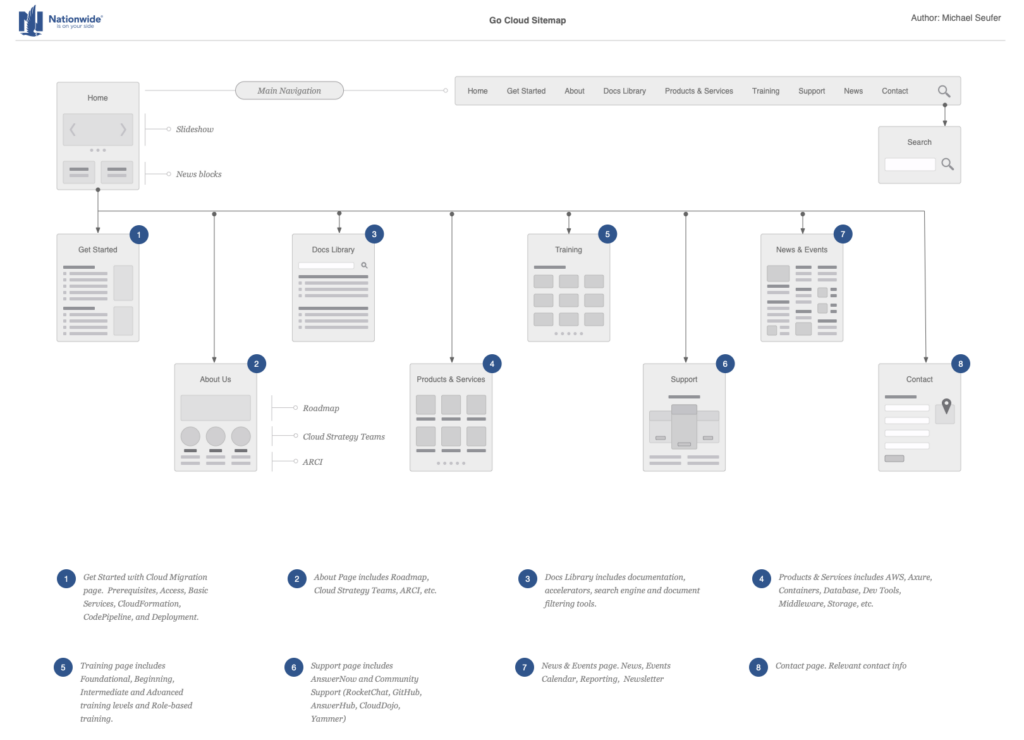
Task: Select Products & Services in navigation bar
Action: (x=699, y=91)
